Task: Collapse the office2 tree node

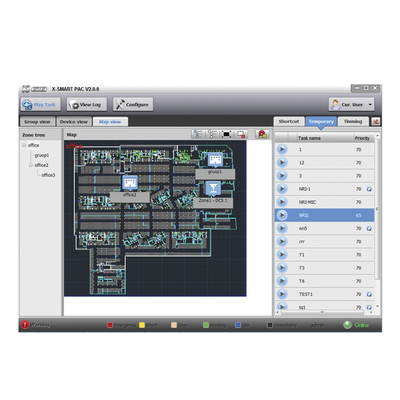Action: coord(31,165)
